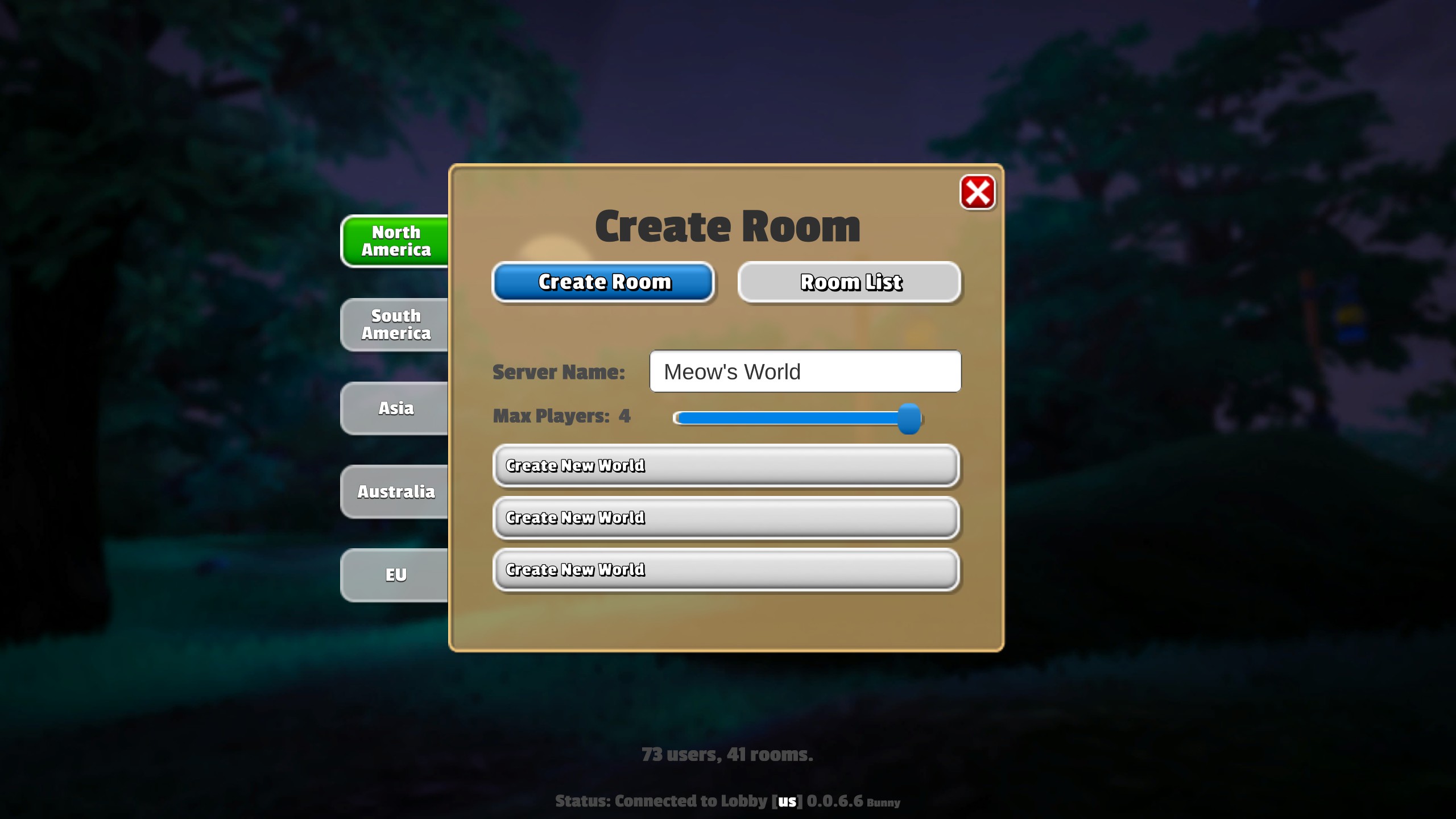Viewport: 1456px width, 819px height.
Task: Click the North America region button
Action: coord(395,241)
